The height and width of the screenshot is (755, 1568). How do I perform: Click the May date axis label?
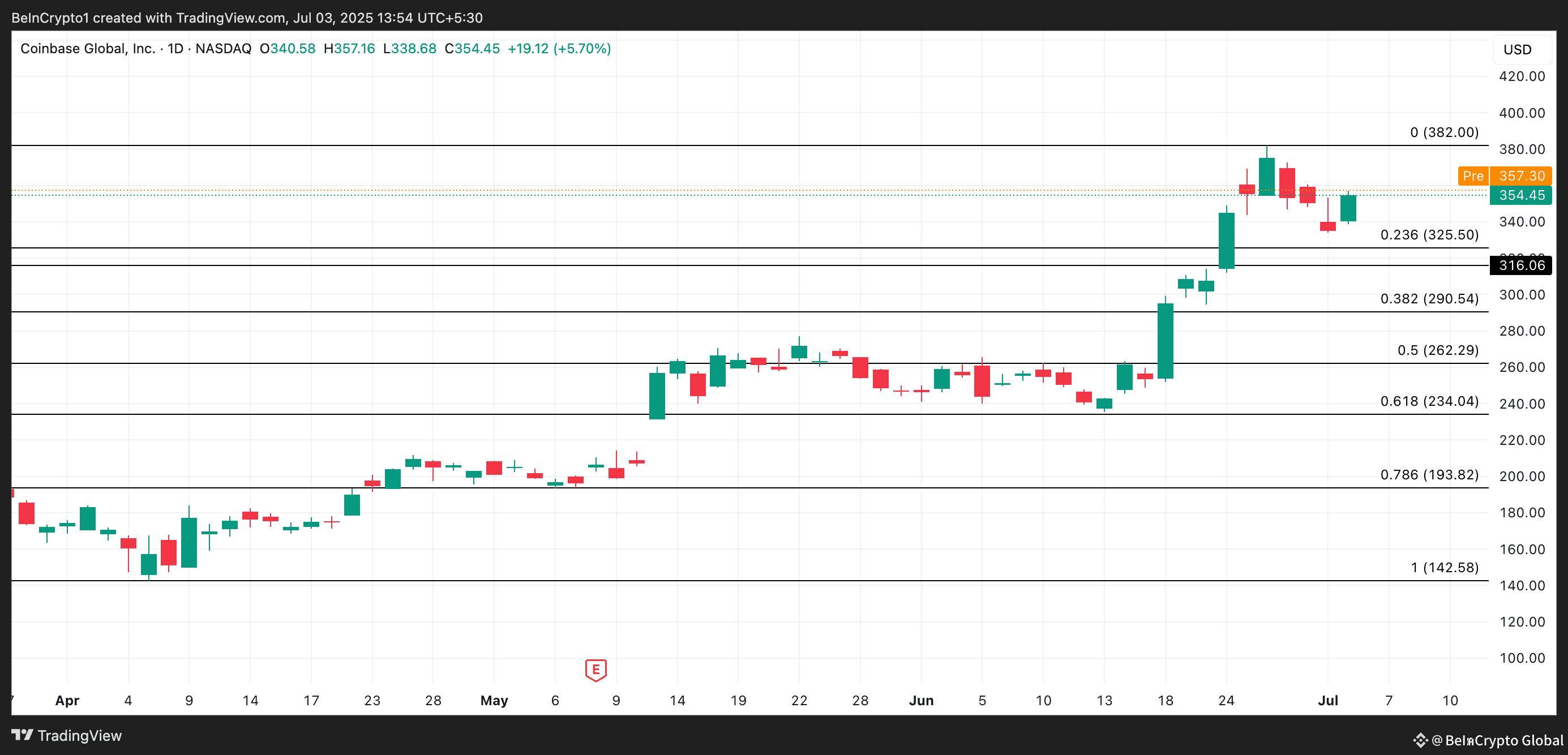pos(494,700)
